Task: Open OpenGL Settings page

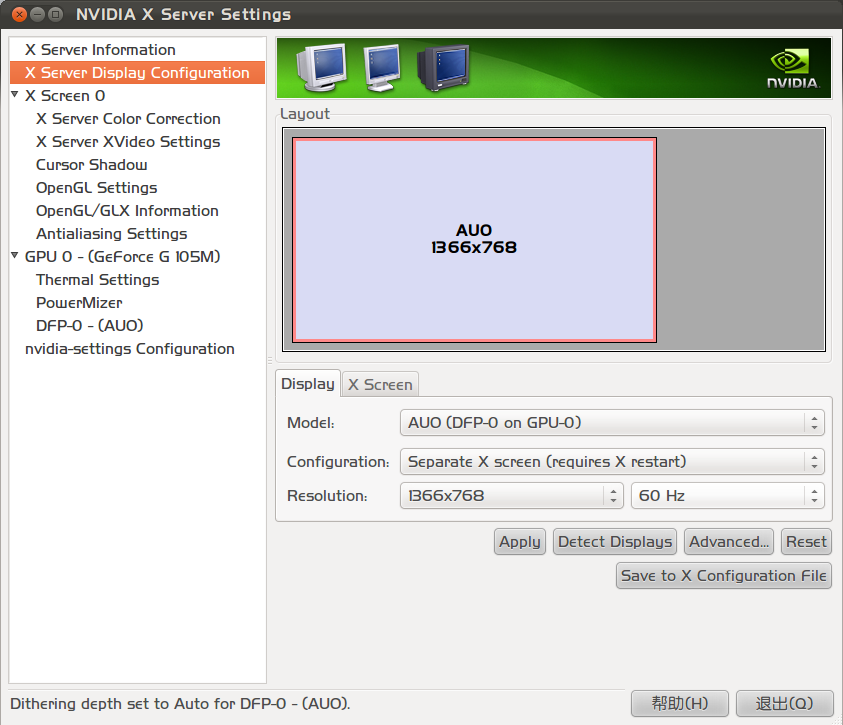Action: click(96, 188)
